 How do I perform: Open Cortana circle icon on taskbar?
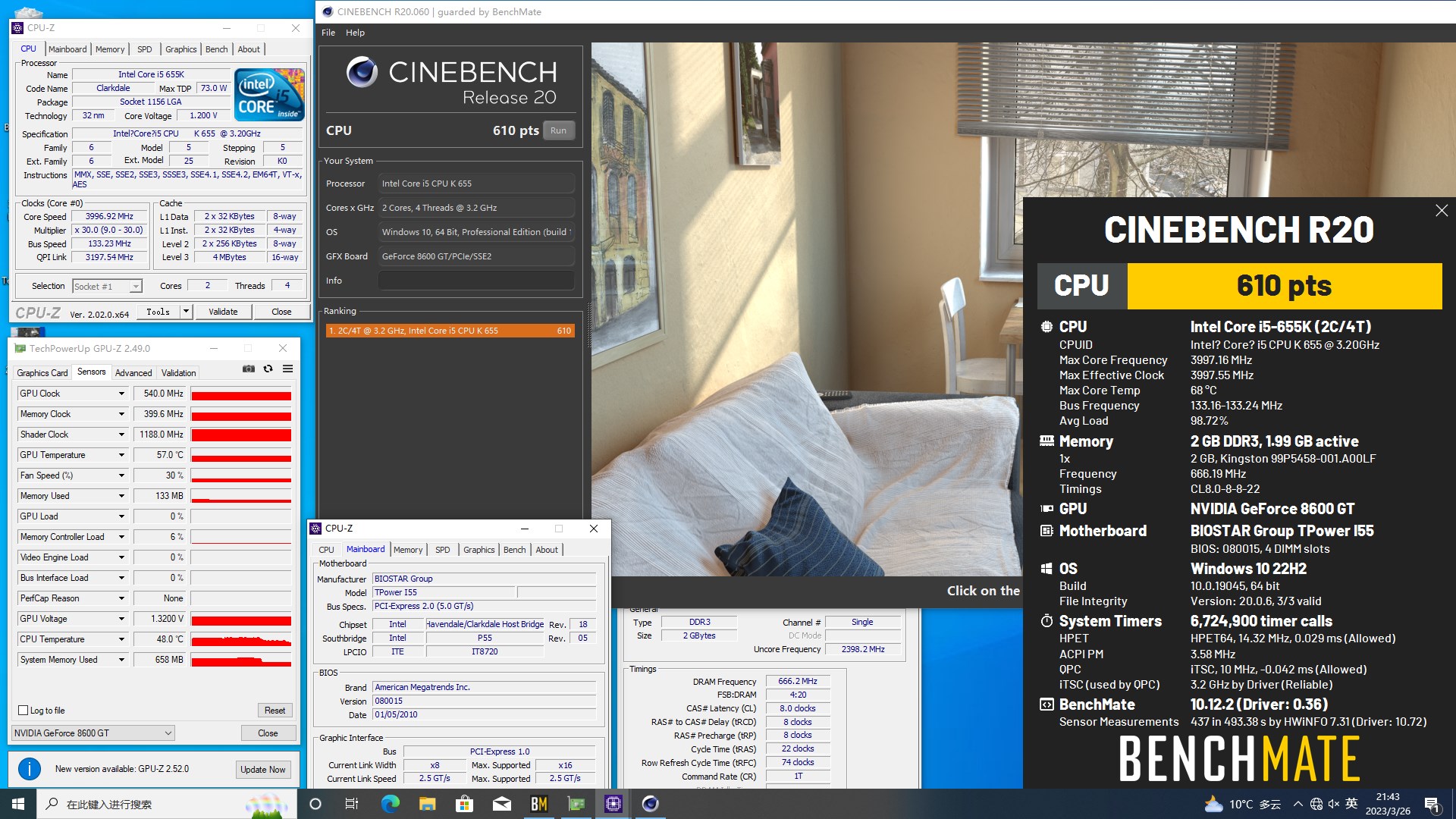pyautogui.click(x=315, y=804)
